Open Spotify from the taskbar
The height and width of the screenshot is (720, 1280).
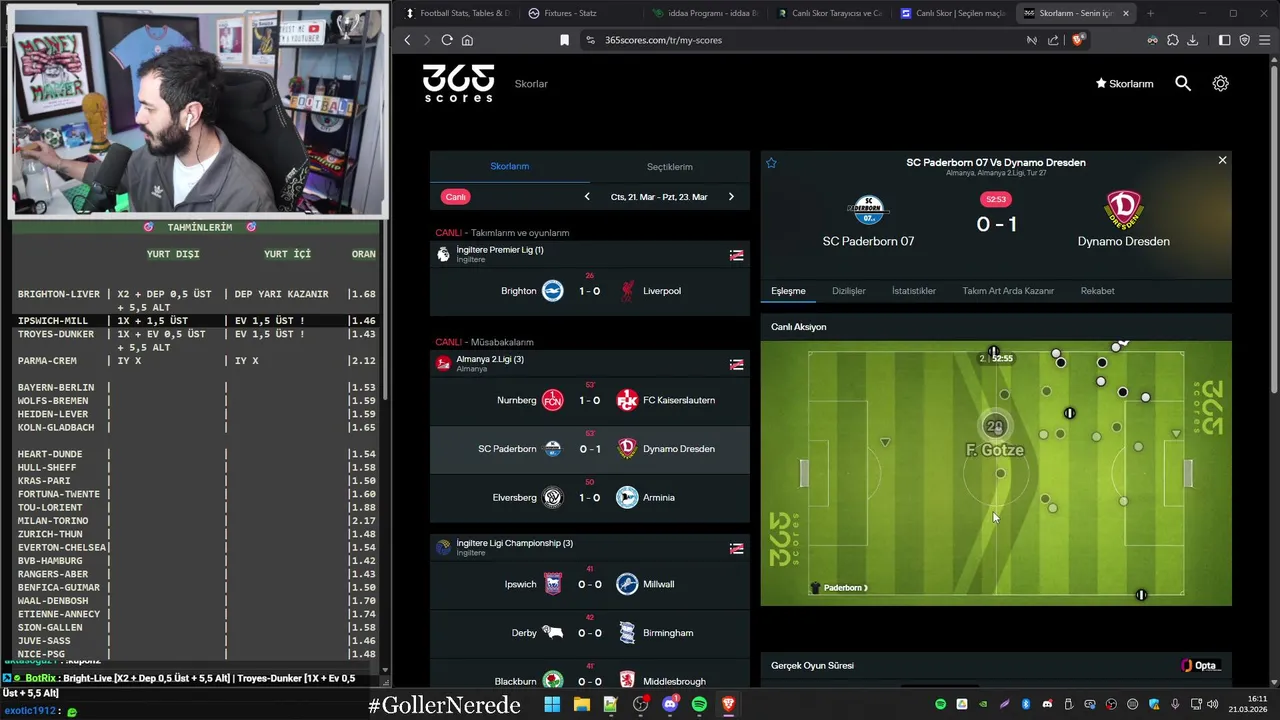(699, 704)
